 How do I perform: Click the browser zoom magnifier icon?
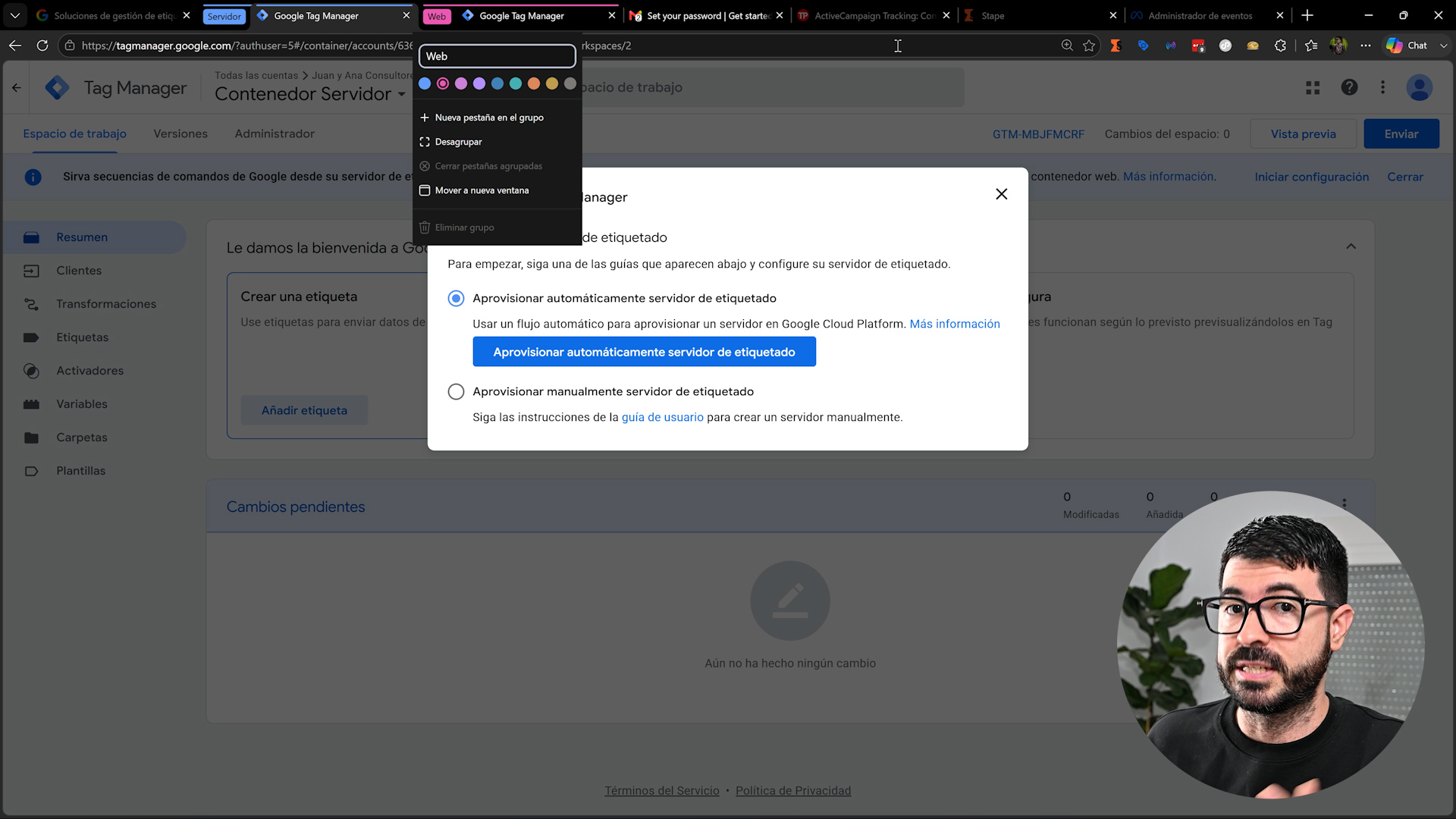pyautogui.click(x=1067, y=45)
